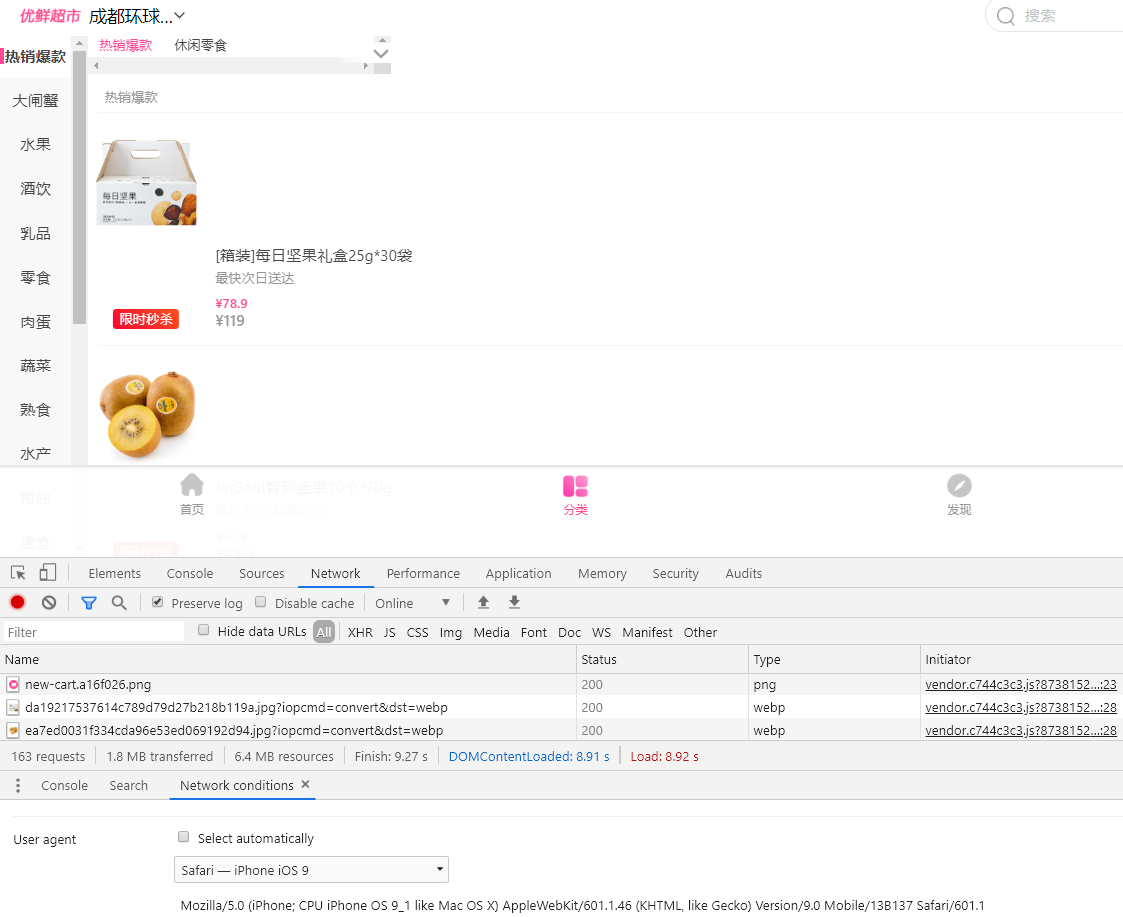Open the drawer three-dots menu
This screenshot has width=1123, height=917.
click(x=18, y=785)
